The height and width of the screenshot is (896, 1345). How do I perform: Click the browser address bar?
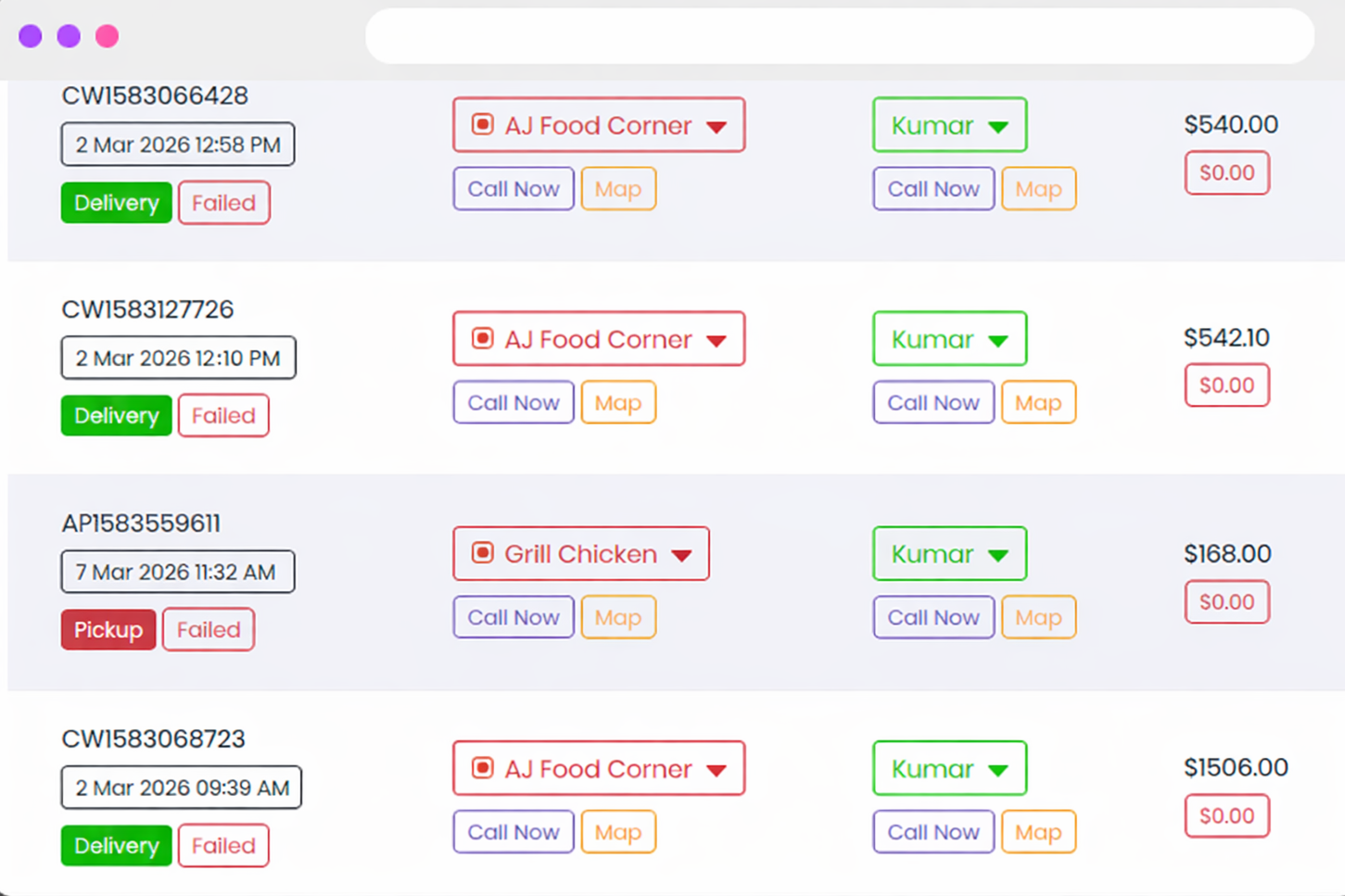tap(839, 35)
